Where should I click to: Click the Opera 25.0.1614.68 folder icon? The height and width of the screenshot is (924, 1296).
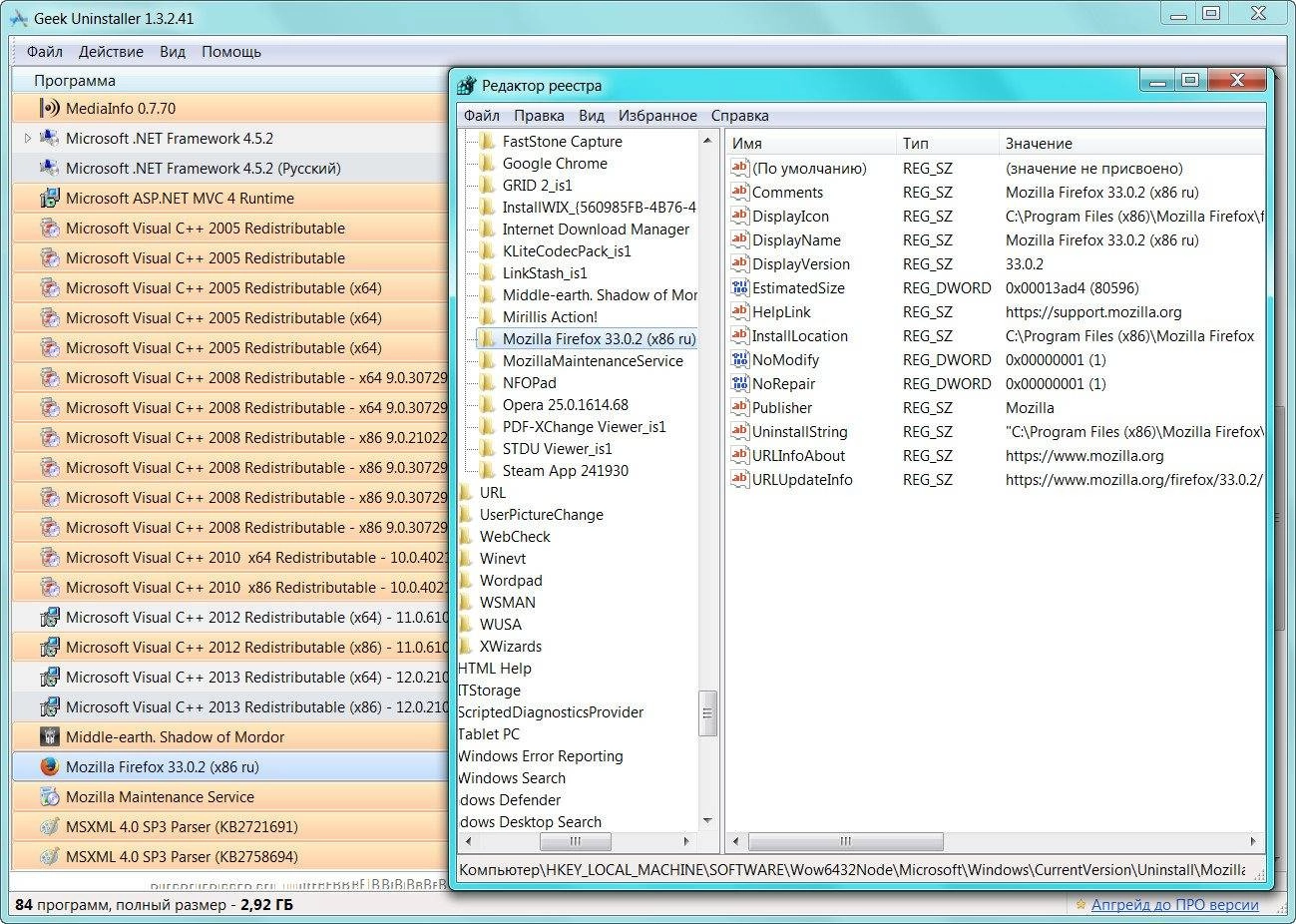pos(487,404)
